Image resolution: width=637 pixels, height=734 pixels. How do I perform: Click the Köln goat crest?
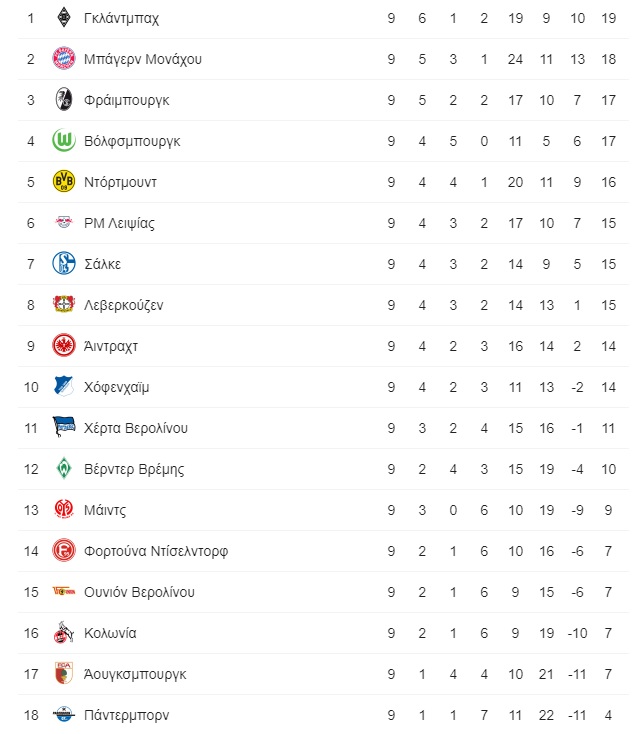coord(64,632)
